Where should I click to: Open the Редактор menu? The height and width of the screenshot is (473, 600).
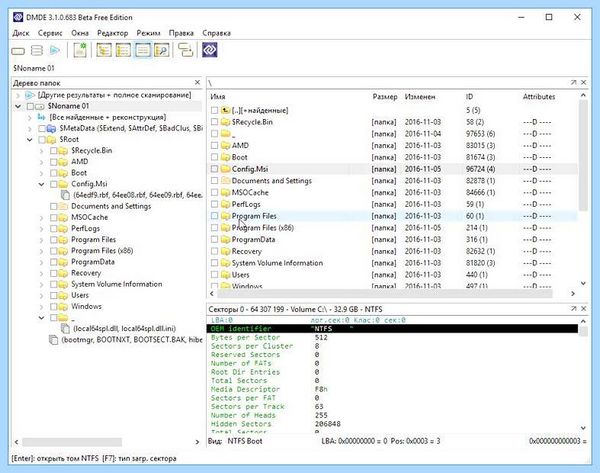[112, 33]
